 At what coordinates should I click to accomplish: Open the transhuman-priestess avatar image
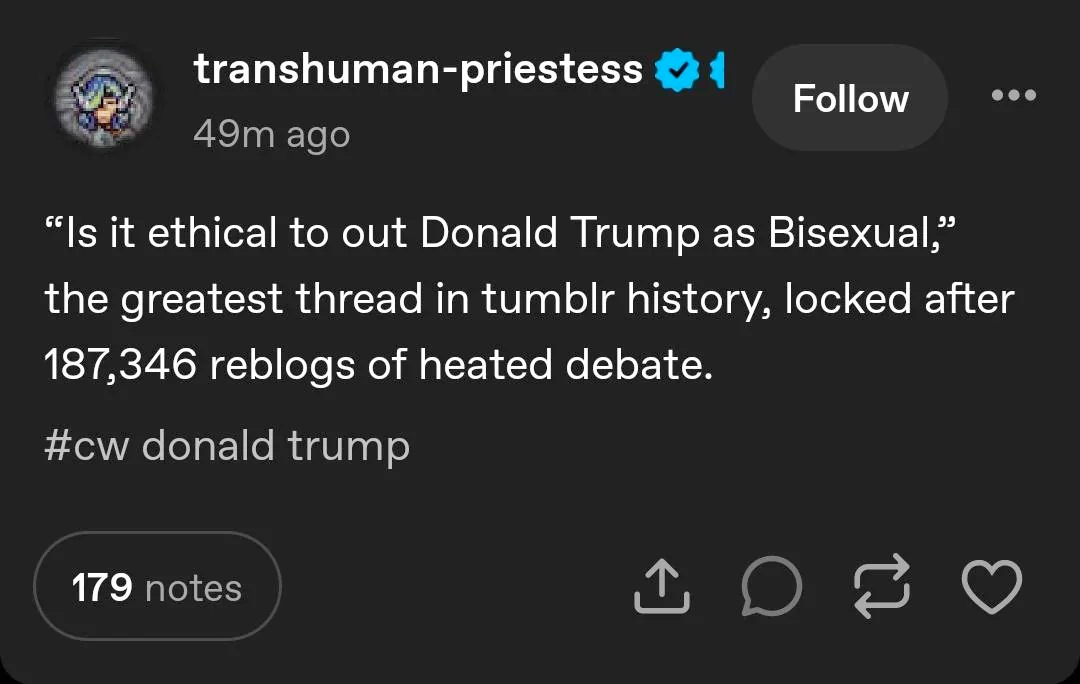(103, 98)
